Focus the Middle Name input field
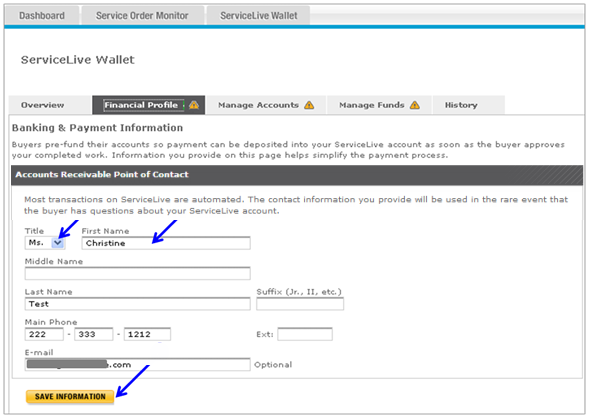Image resolution: width=593 pixels, height=419 pixels. click(138, 273)
